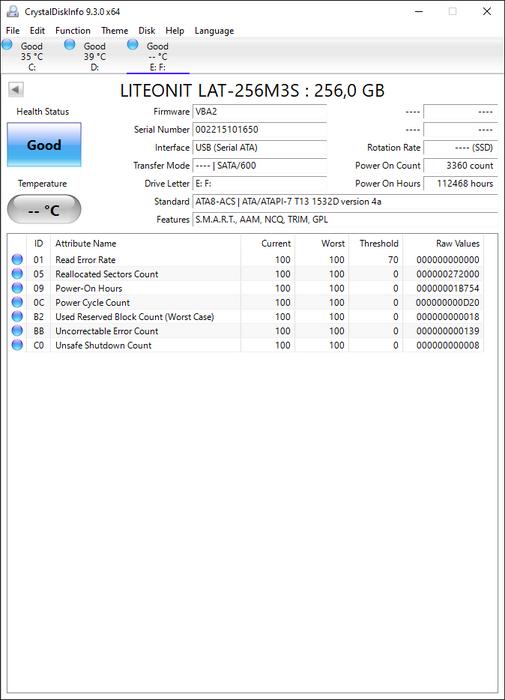Click the status orb for Power Cycle Count
This screenshot has width=505, height=700.
point(17,302)
